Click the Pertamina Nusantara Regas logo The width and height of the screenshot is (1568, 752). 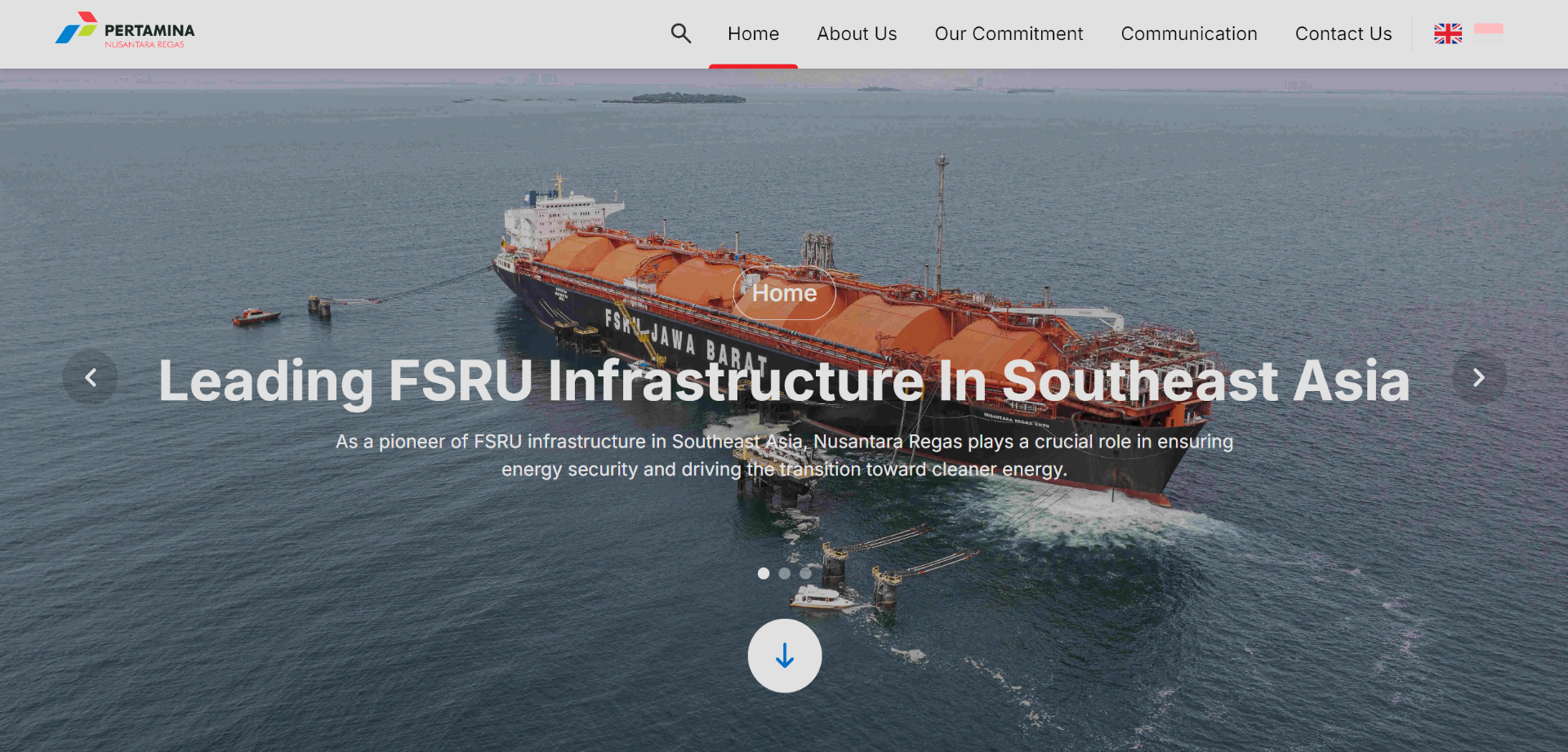125,30
